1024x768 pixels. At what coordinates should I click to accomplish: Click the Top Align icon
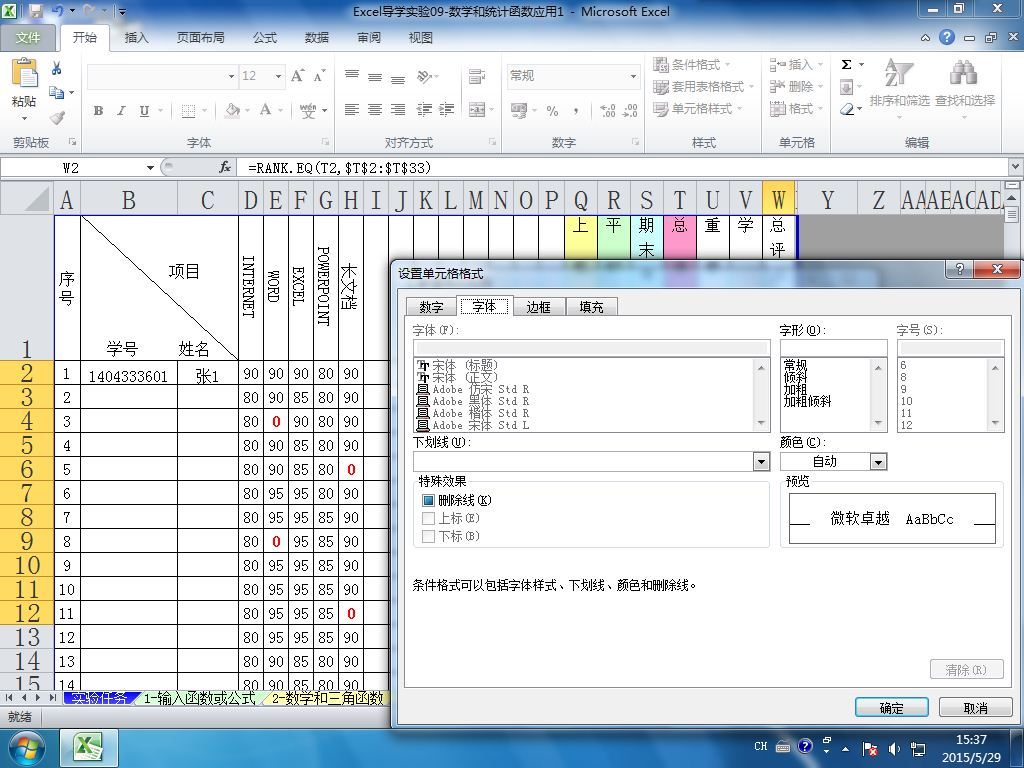pyautogui.click(x=352, y=76)
